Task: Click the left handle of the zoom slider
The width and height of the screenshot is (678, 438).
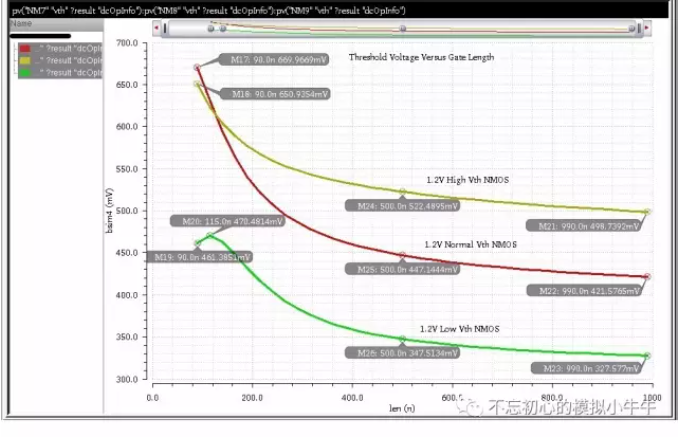Action: tap(165, 29)
